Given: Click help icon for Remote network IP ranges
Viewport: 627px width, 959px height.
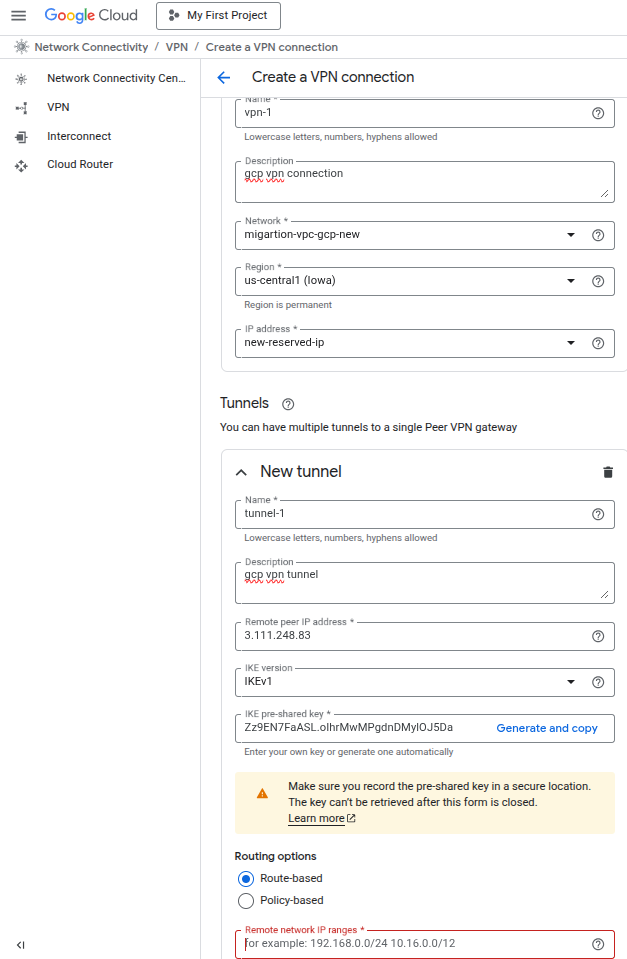Looking at the screenshot, I should tap(598, 944).
